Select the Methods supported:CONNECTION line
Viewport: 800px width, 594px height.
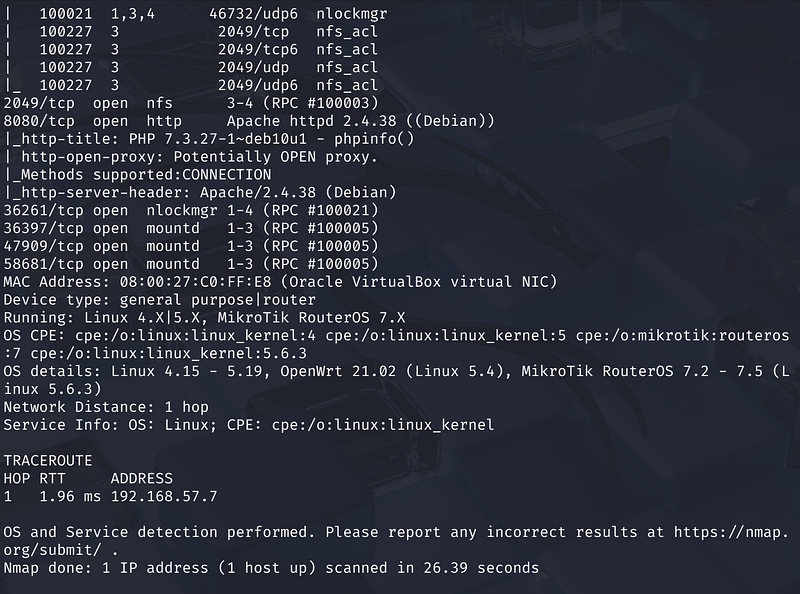(x=138, y=174)
